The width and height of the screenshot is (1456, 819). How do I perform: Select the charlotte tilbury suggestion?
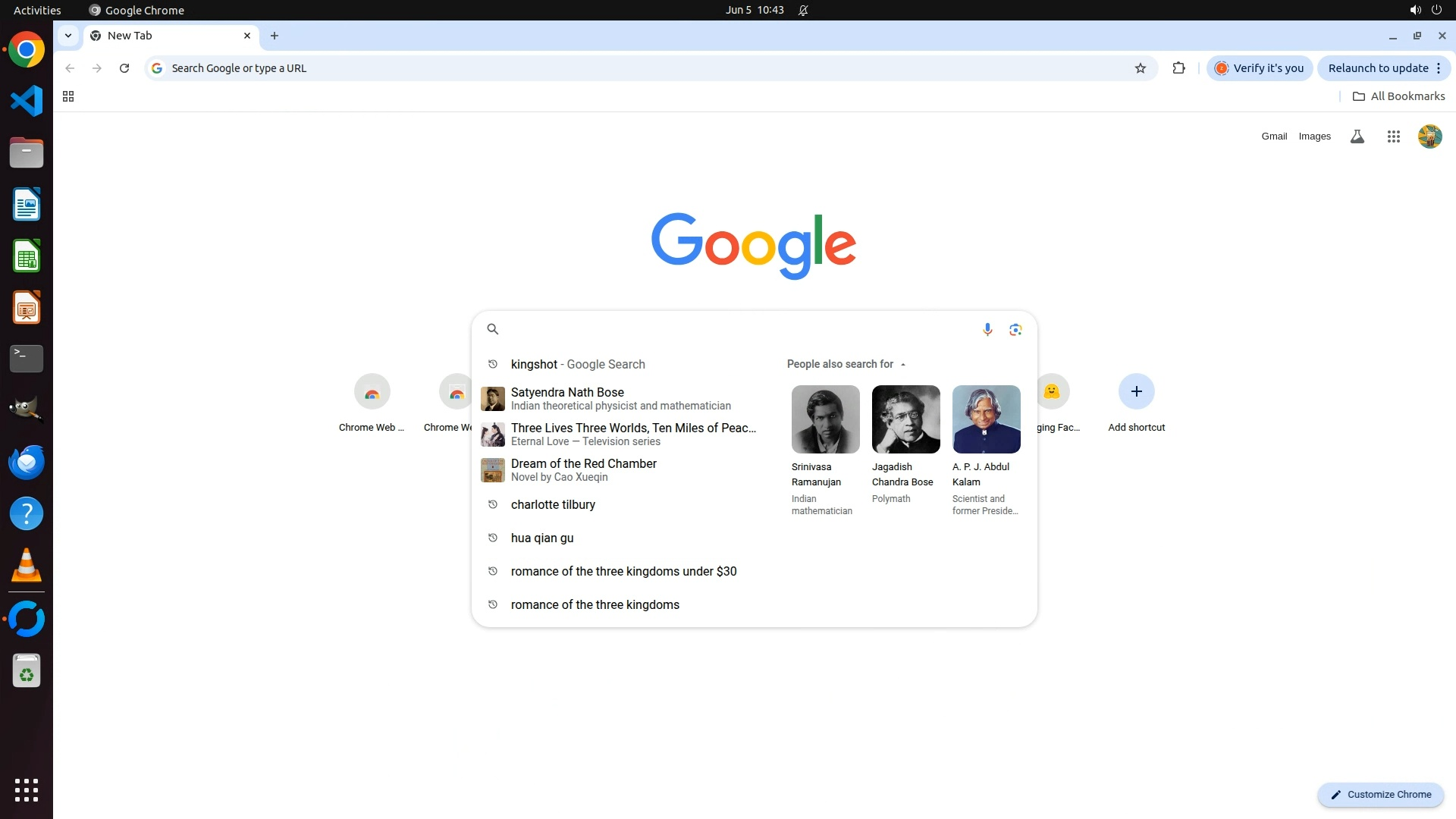coord(553,504)
